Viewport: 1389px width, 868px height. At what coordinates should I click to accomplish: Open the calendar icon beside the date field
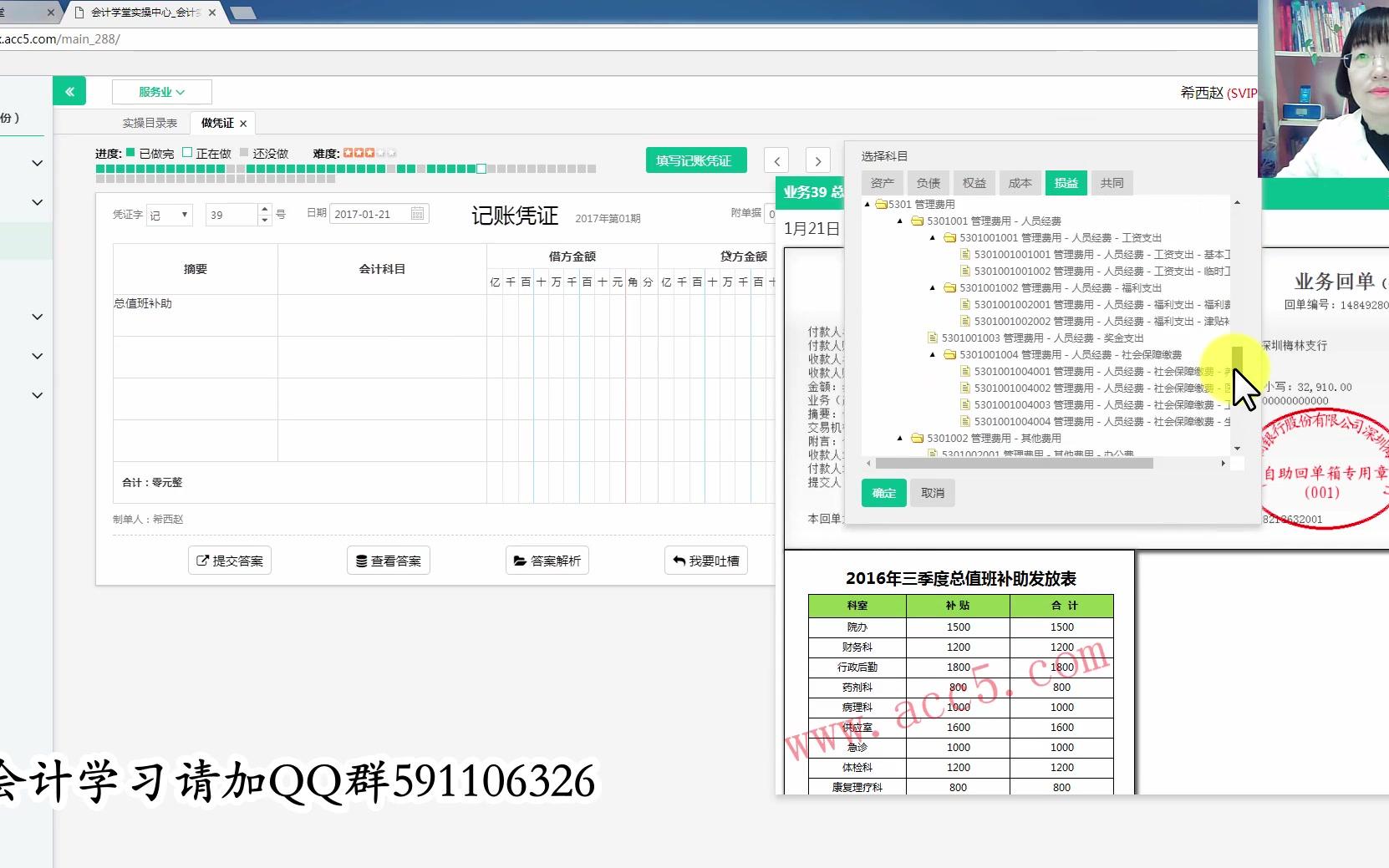click(x=418, y=214)
